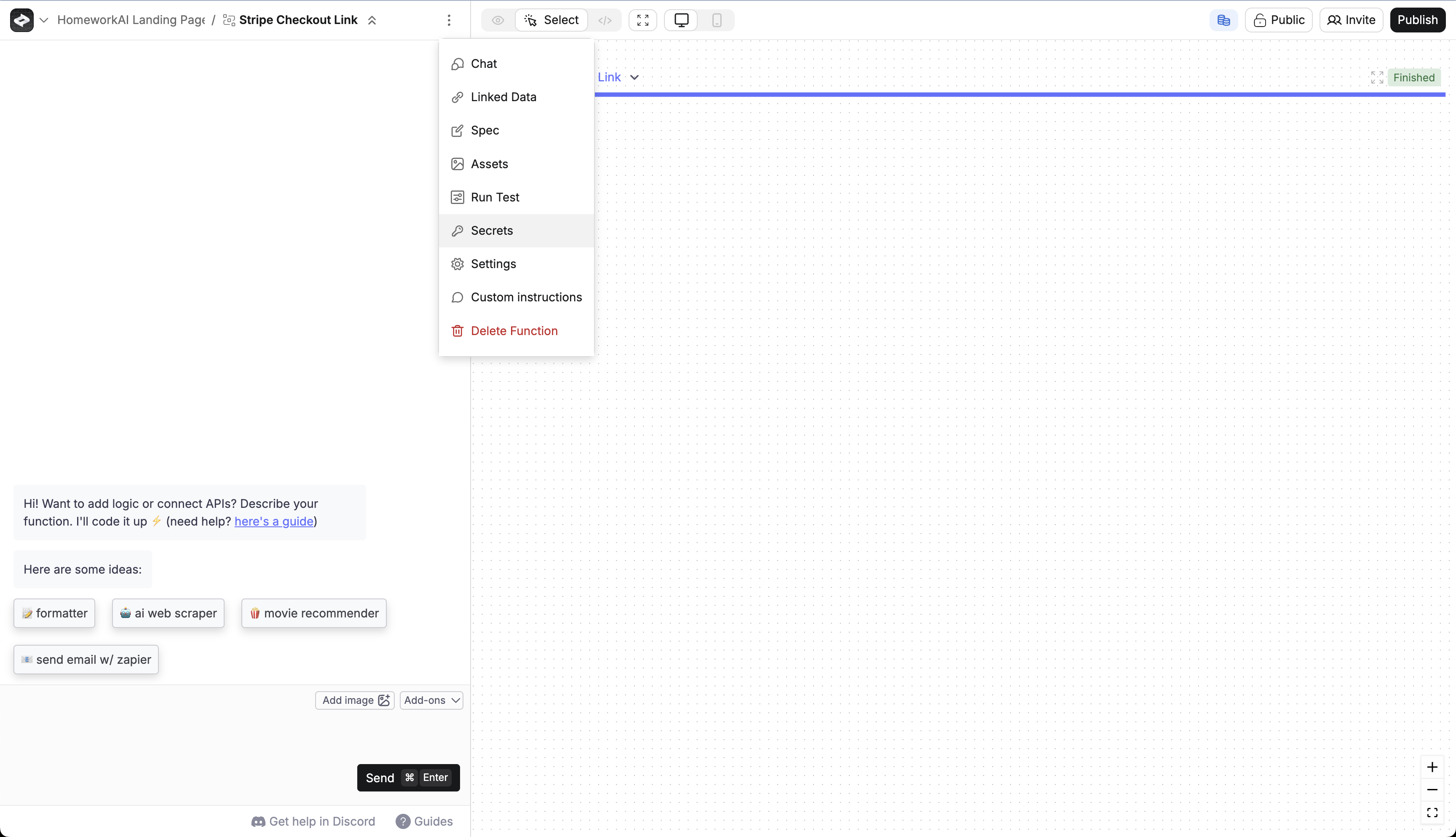Expand the node via icon beside Finished
The image size is (1456, 837).
[1377, 78]
